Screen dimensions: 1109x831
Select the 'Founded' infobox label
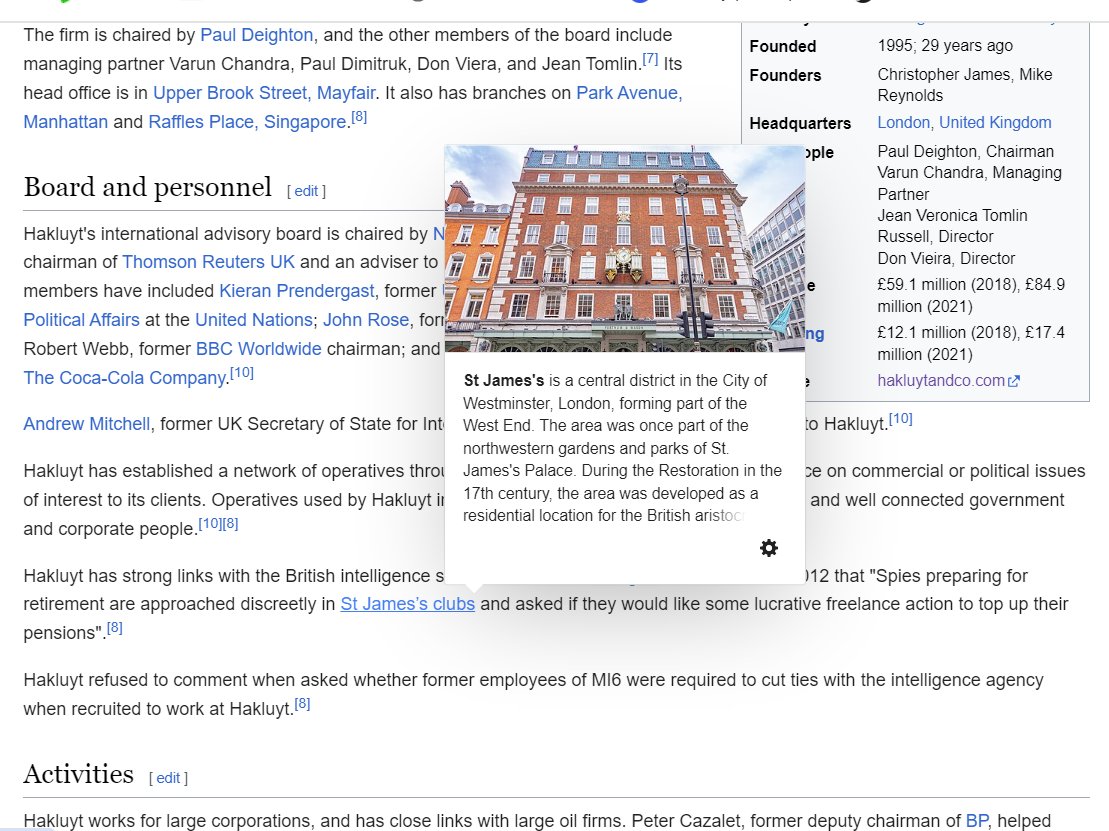point(782,47)
